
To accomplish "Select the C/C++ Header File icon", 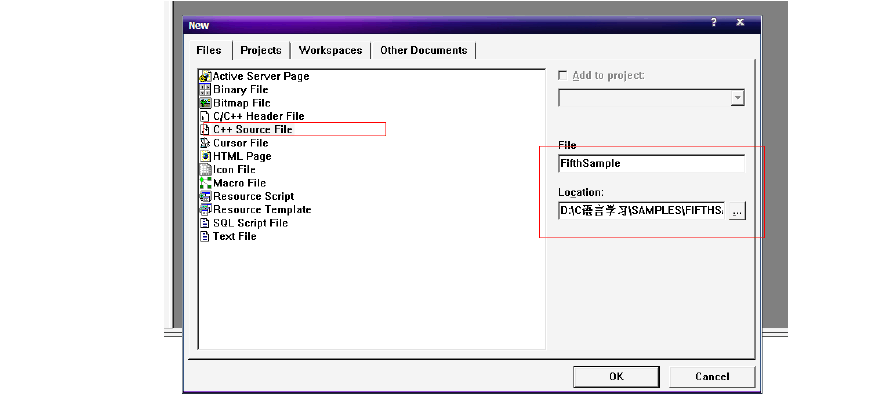I will (205, 116).
